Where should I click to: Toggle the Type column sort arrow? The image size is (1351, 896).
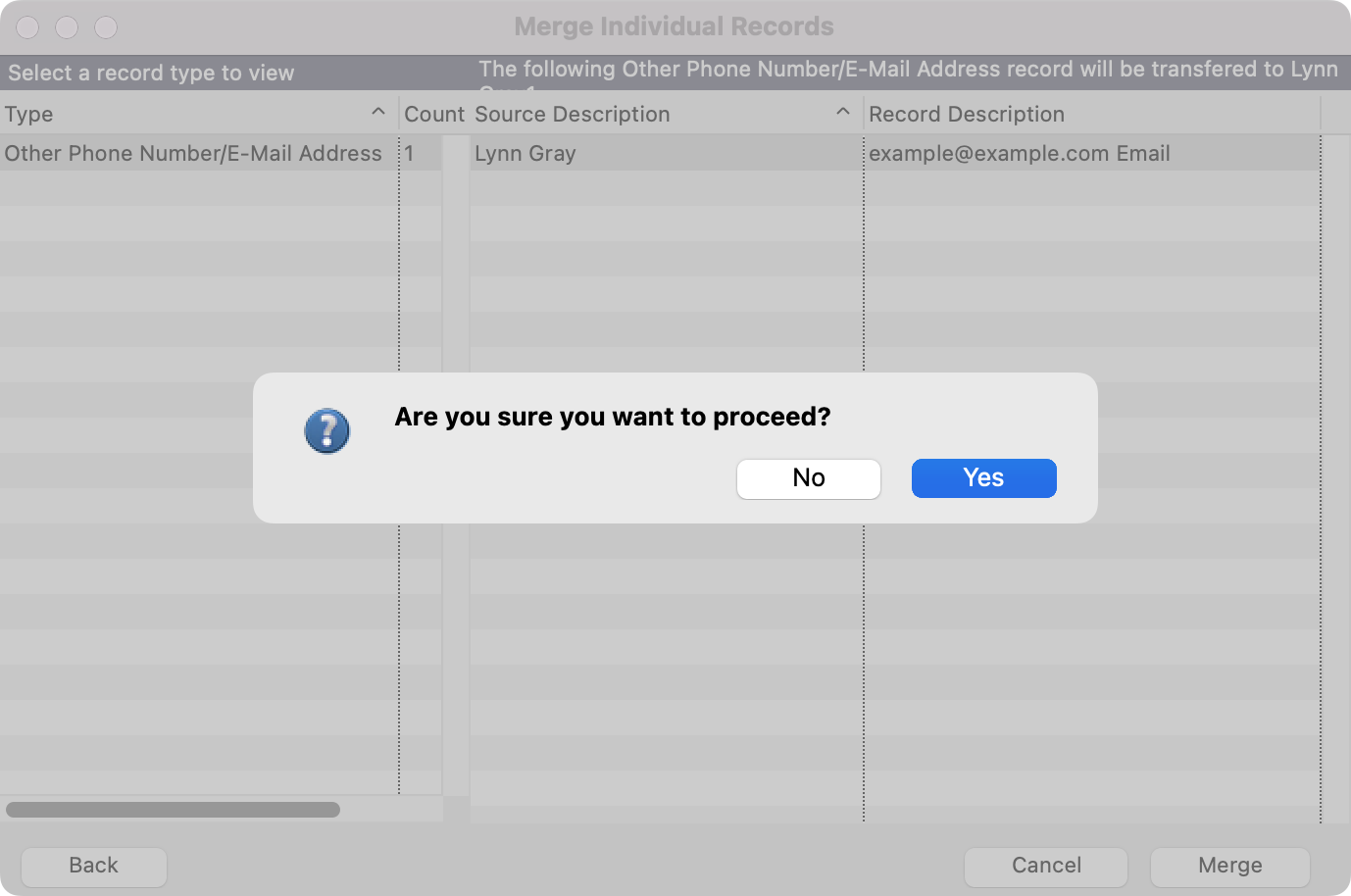(378, 113)
